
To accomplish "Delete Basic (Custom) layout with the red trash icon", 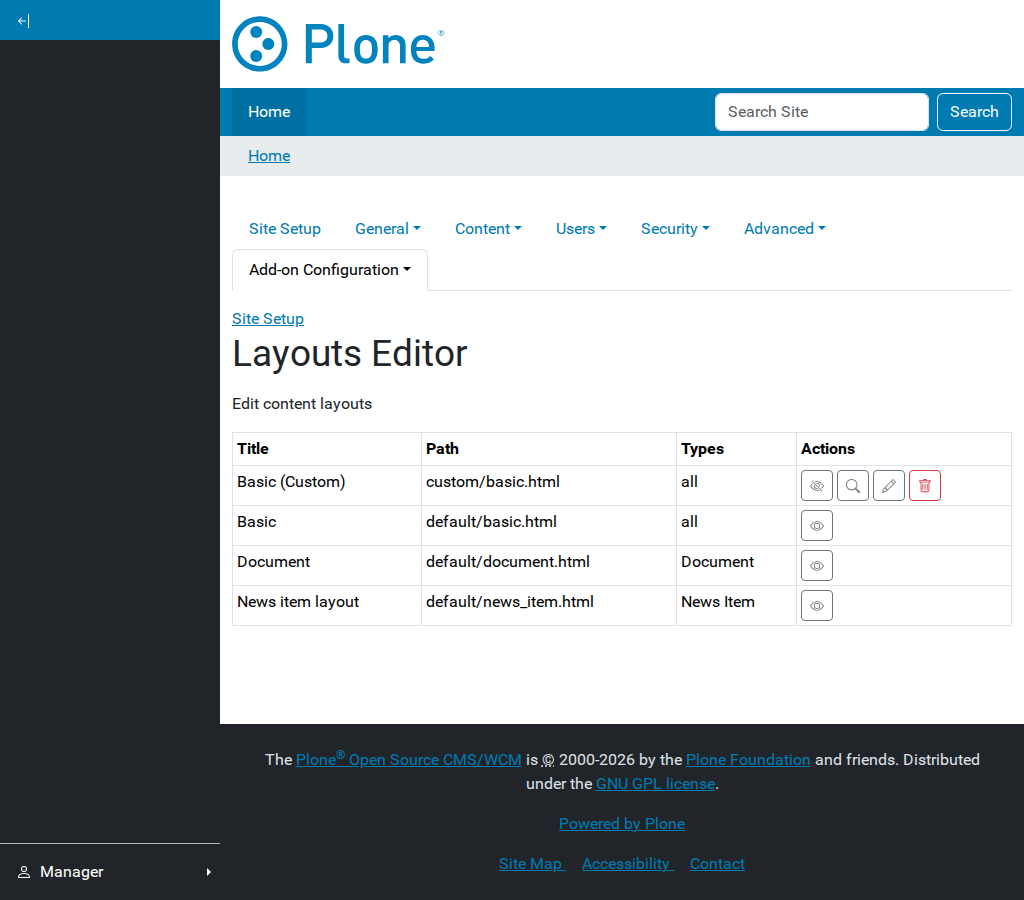I will tap(924, 485).
